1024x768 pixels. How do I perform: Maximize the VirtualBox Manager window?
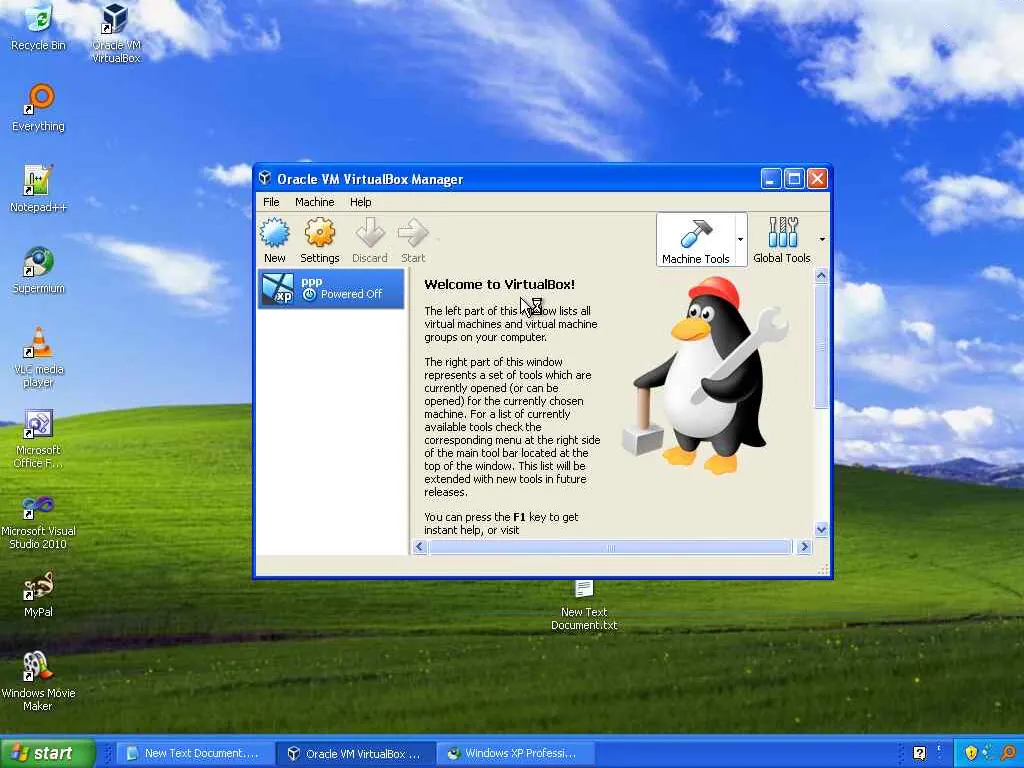coord(794,178)
